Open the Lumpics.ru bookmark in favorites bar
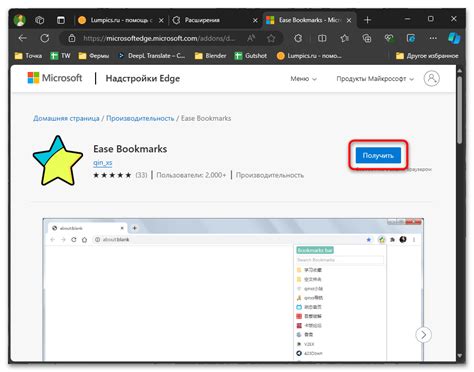Screen dimensions: 474x372 309,56
